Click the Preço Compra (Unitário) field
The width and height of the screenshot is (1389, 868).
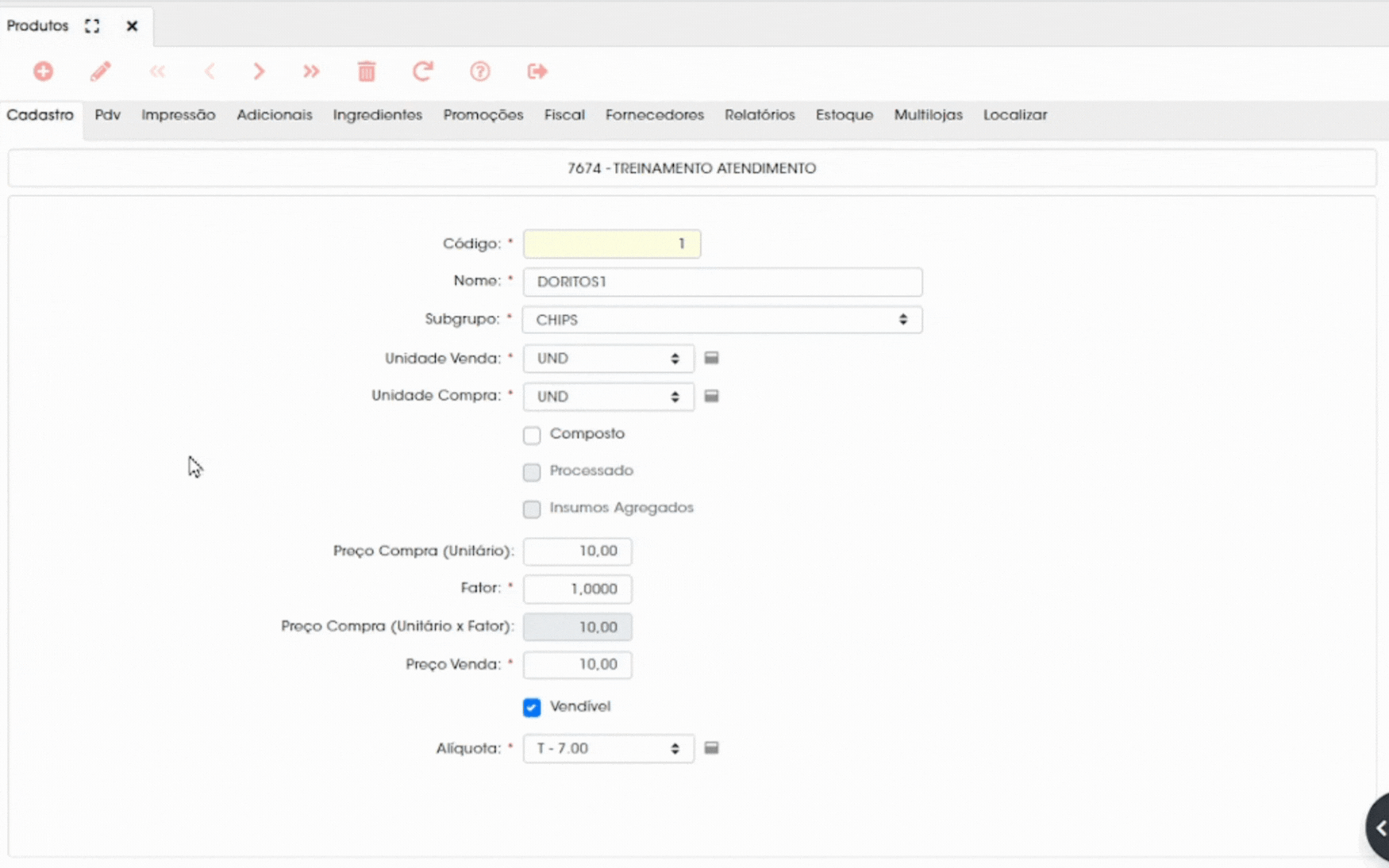pos(577,551)
